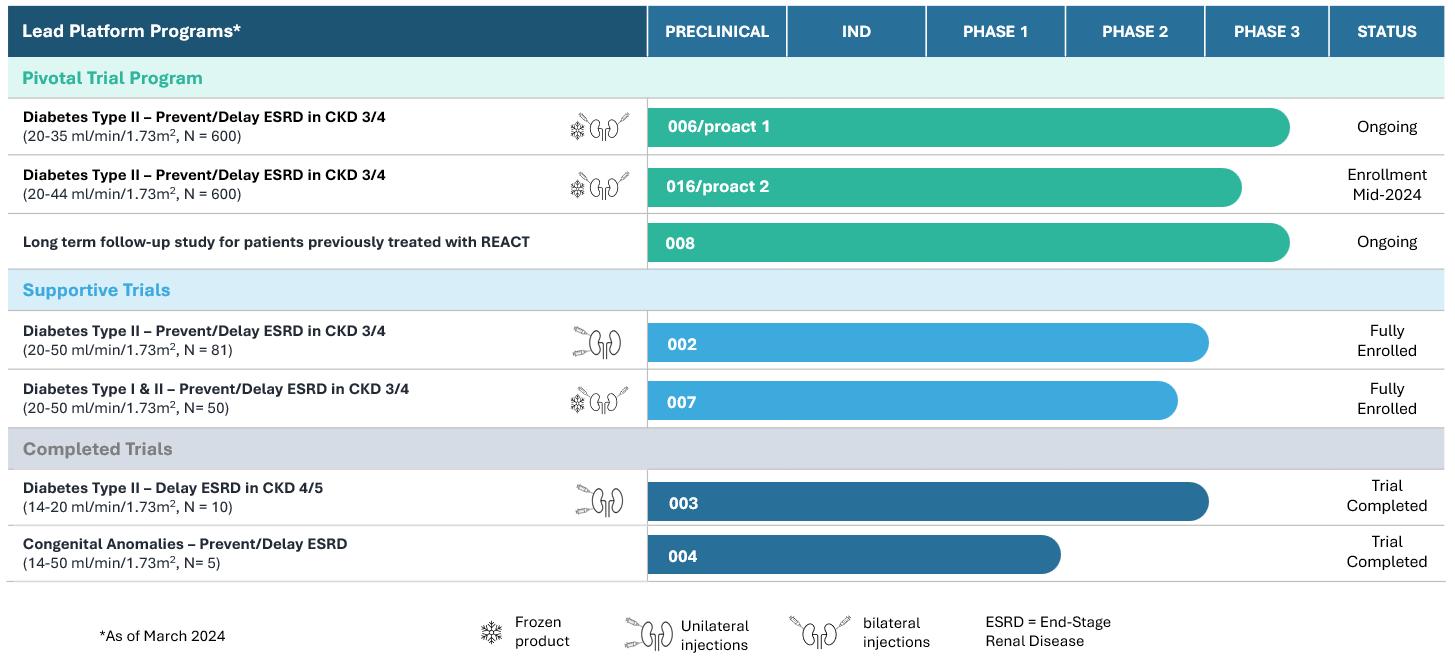The width and height of the screenshot is (1455, 657).
Task: Click the STATUS column header
Action: [1386, 32]
